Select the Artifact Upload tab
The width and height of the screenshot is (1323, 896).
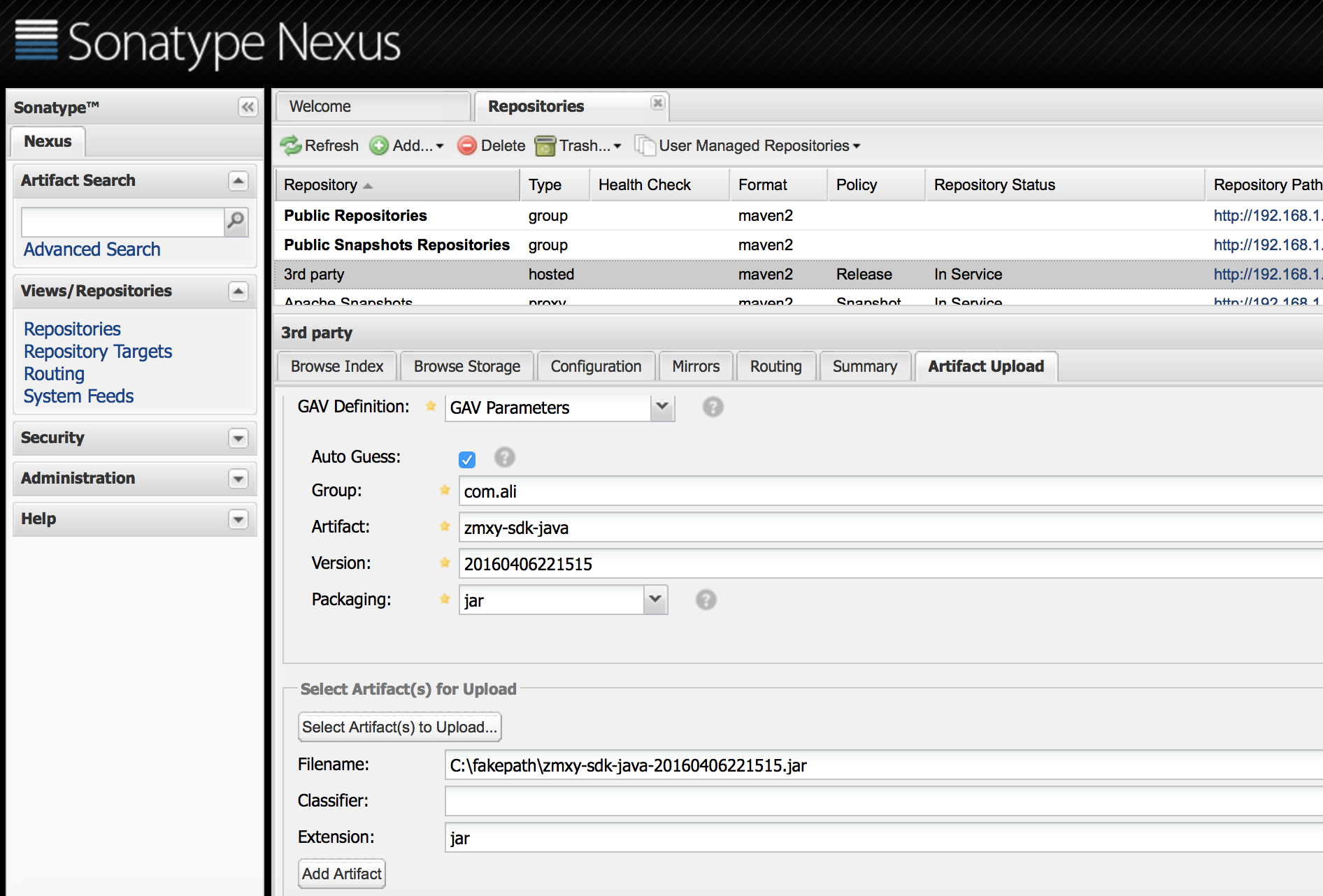[986, 366]
